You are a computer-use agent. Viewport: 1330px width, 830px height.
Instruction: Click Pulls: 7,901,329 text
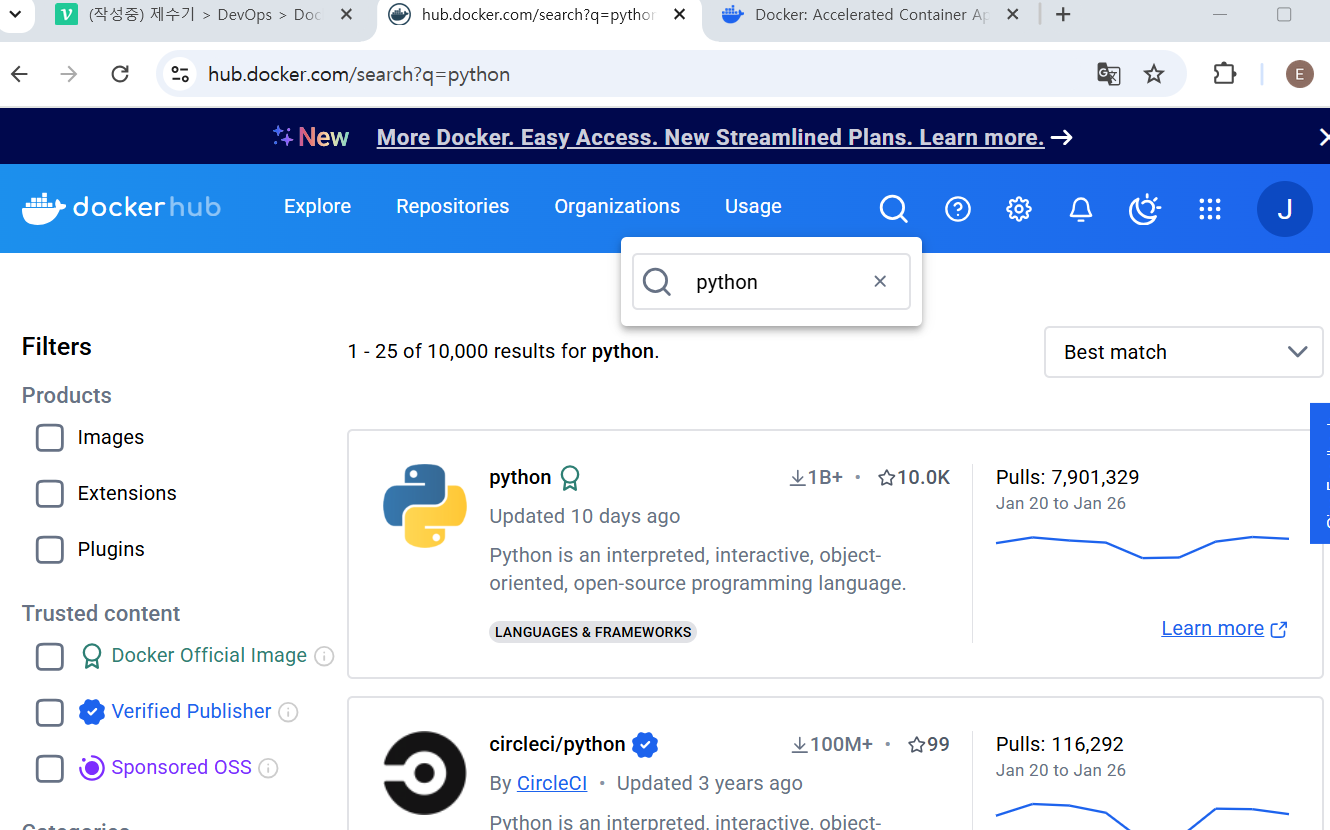pyautogui.click(x=1067, y=477)
